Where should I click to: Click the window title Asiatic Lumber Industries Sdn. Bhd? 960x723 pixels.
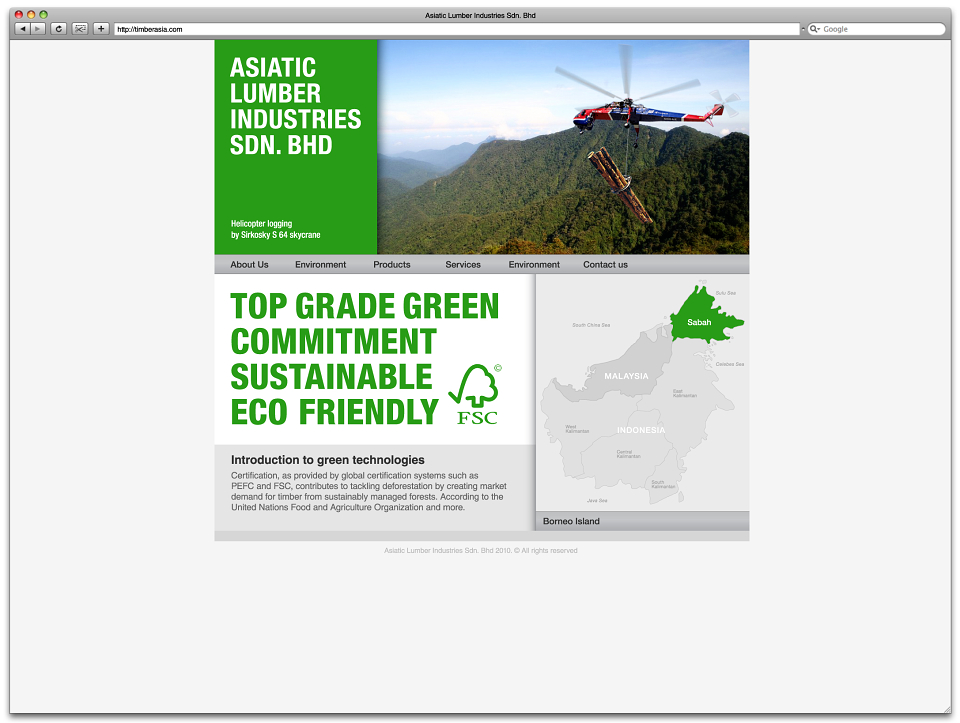pyautogui.click(x=480, y=15)
